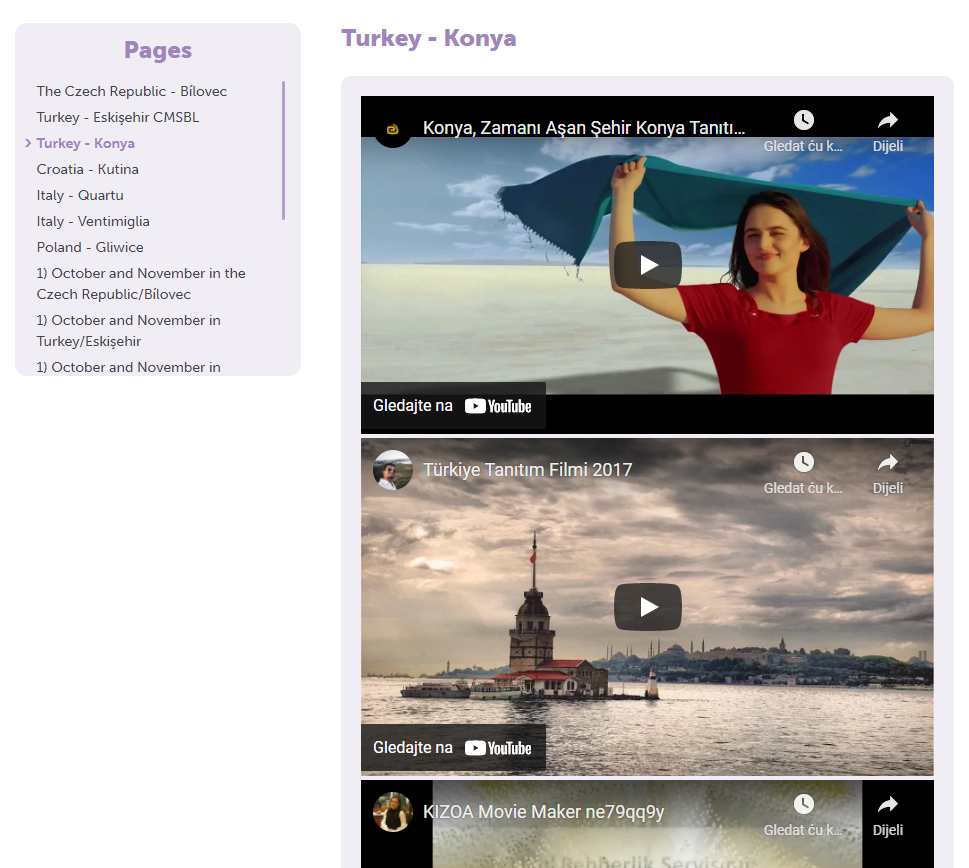Open channel avatar of Türkiye Tanıtım Filmi video

click(x=392, y=470)
